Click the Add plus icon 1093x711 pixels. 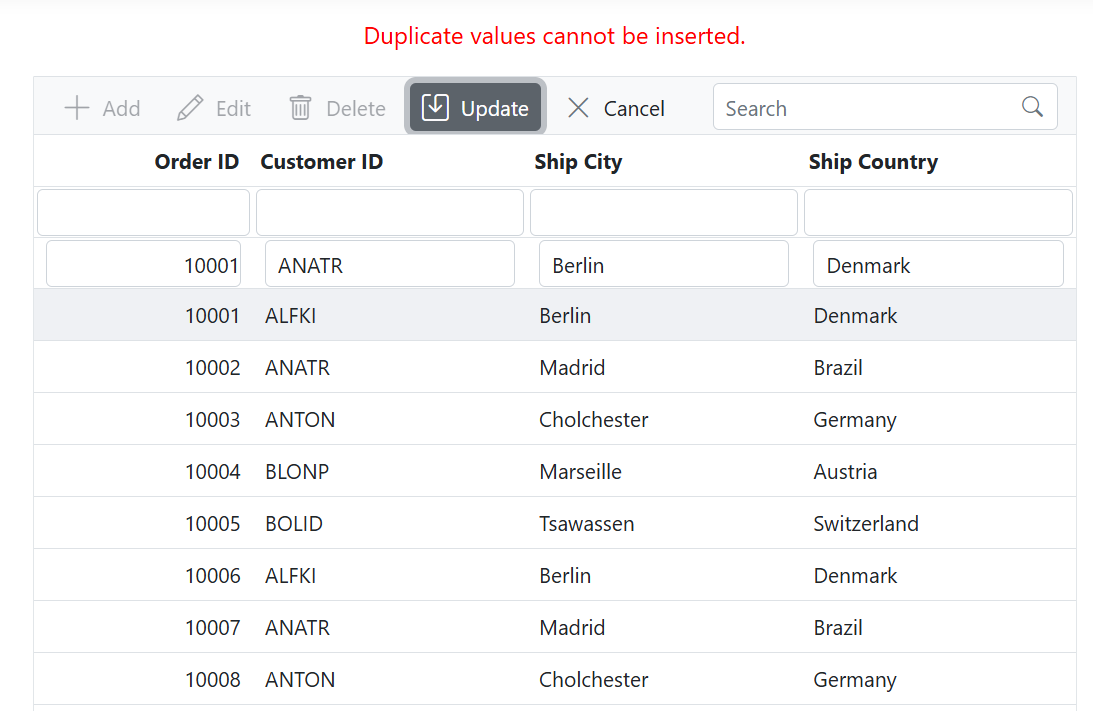point(77,108)
